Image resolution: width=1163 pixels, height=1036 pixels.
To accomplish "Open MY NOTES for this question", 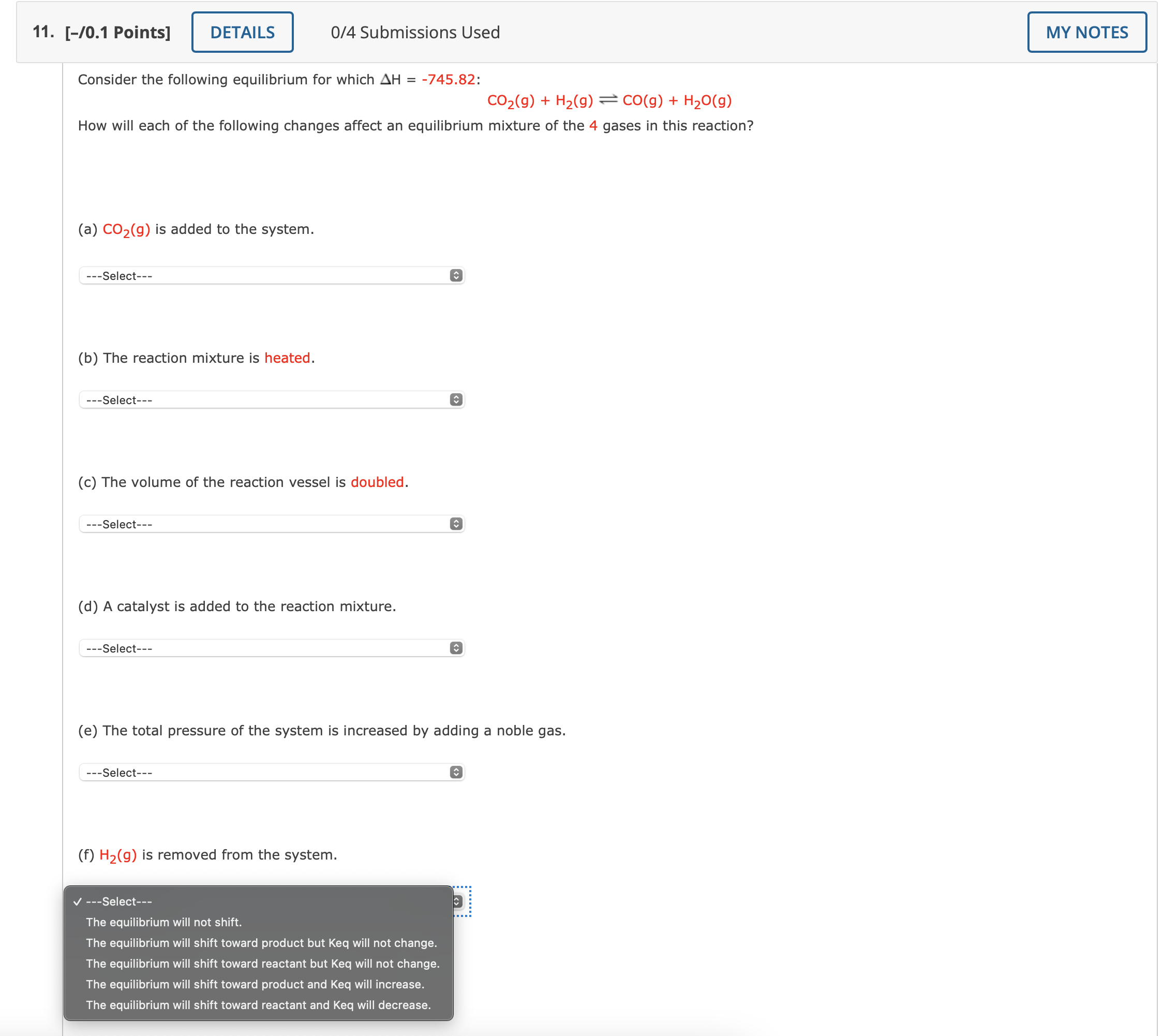I will click(x=1087, y=33).
